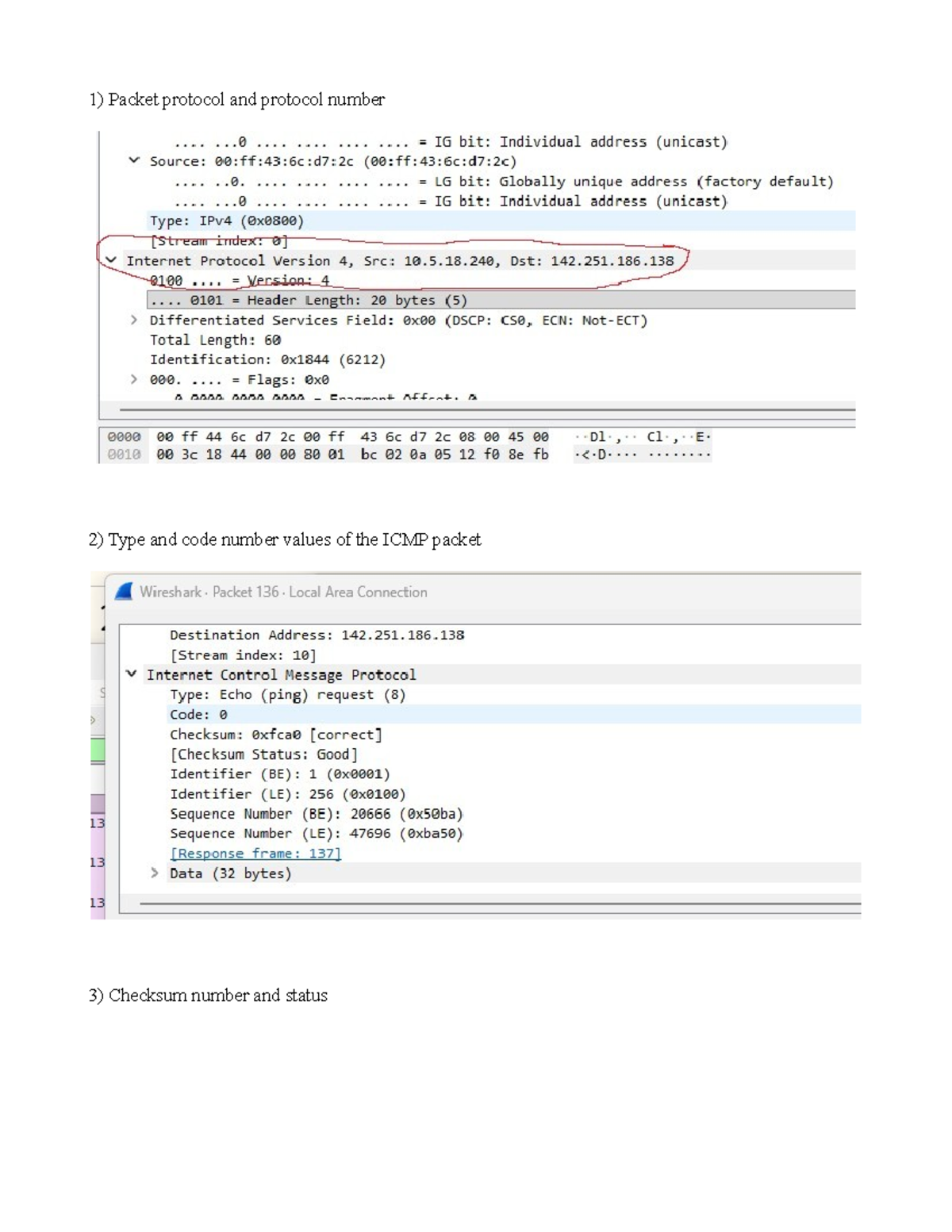This screenshot has width=952, height=1232.
Task: Click the Wireshark shark fin icon
Action: (x=124, y=591)
